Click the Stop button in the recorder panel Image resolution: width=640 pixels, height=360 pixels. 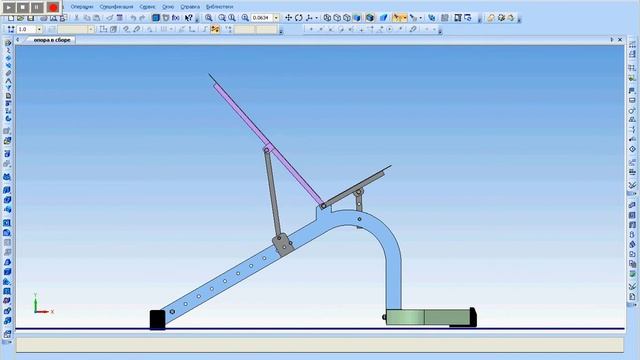23,7
